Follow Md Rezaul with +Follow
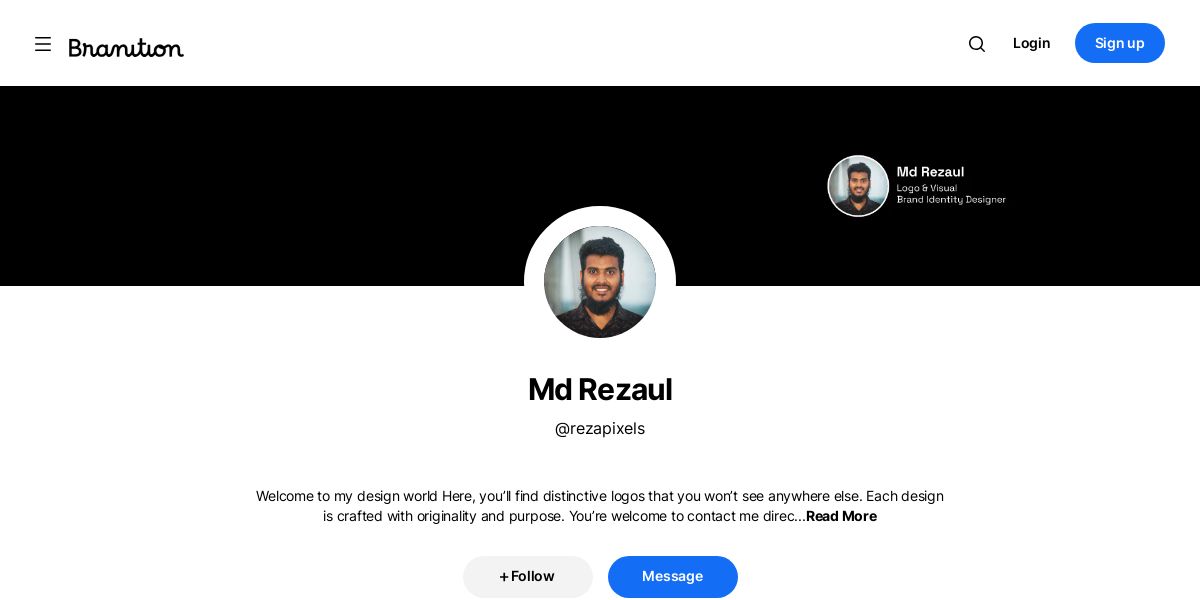1200x600 pixels. click(x=528, y=576)
